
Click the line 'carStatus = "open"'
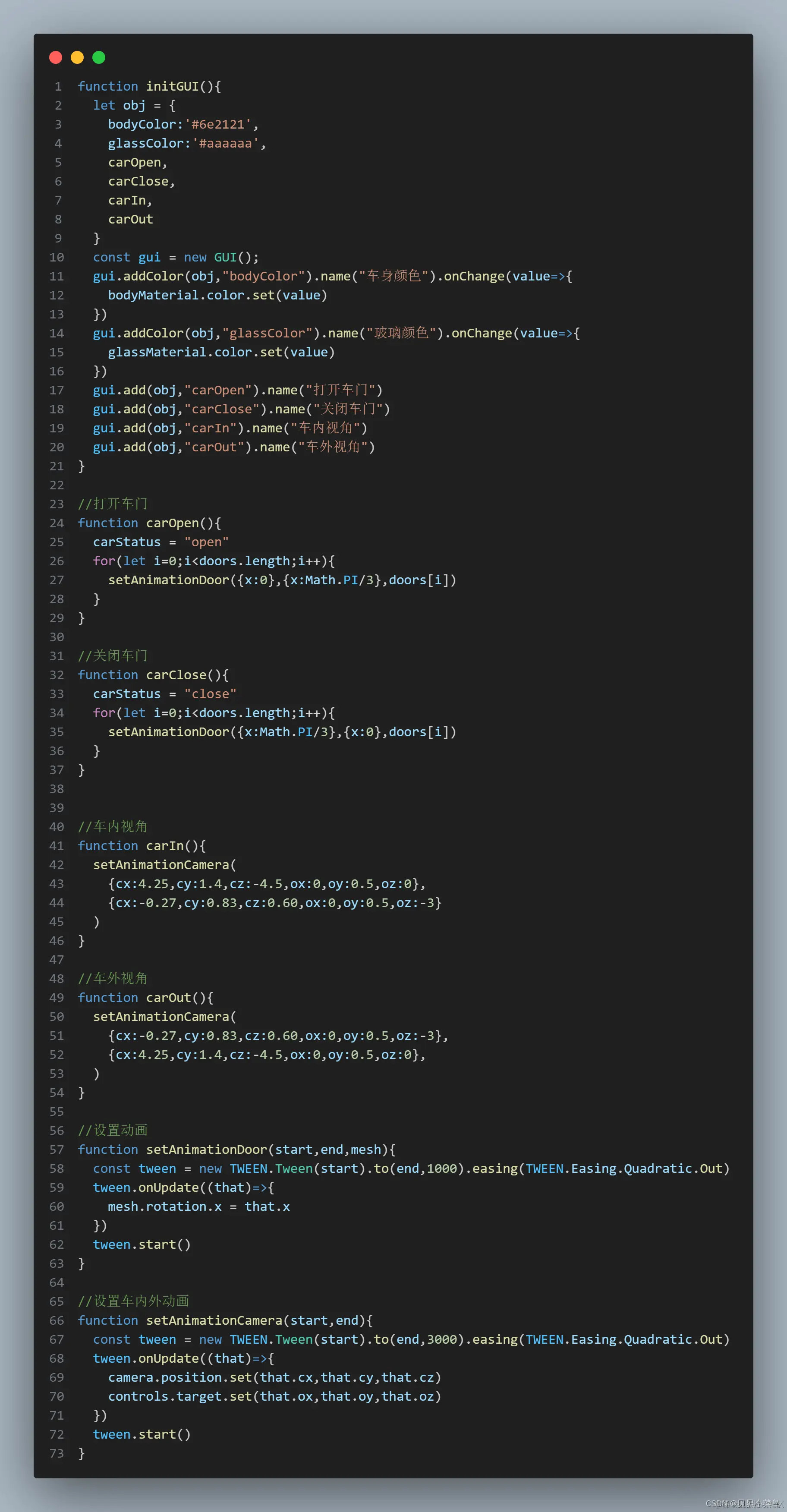pos(161,542)
